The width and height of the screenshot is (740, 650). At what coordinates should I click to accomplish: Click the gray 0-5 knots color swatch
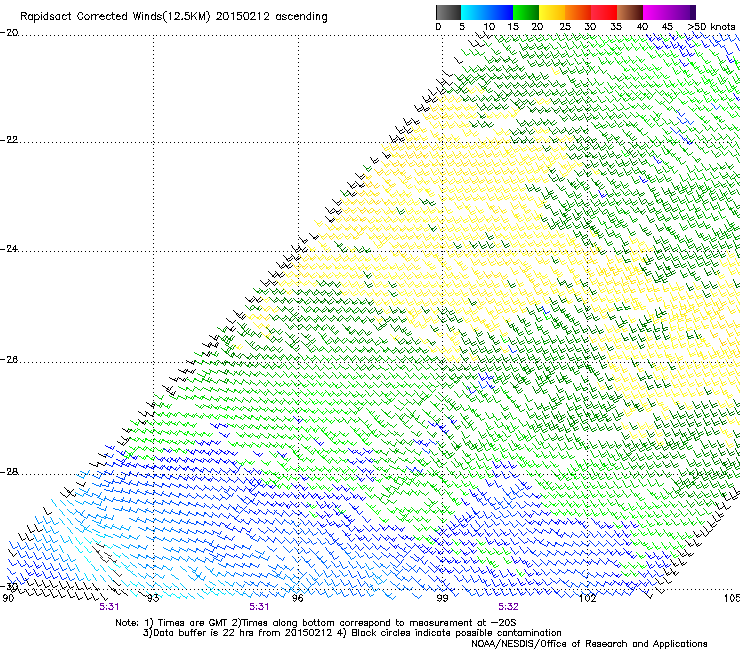click(x=448, y=12)
